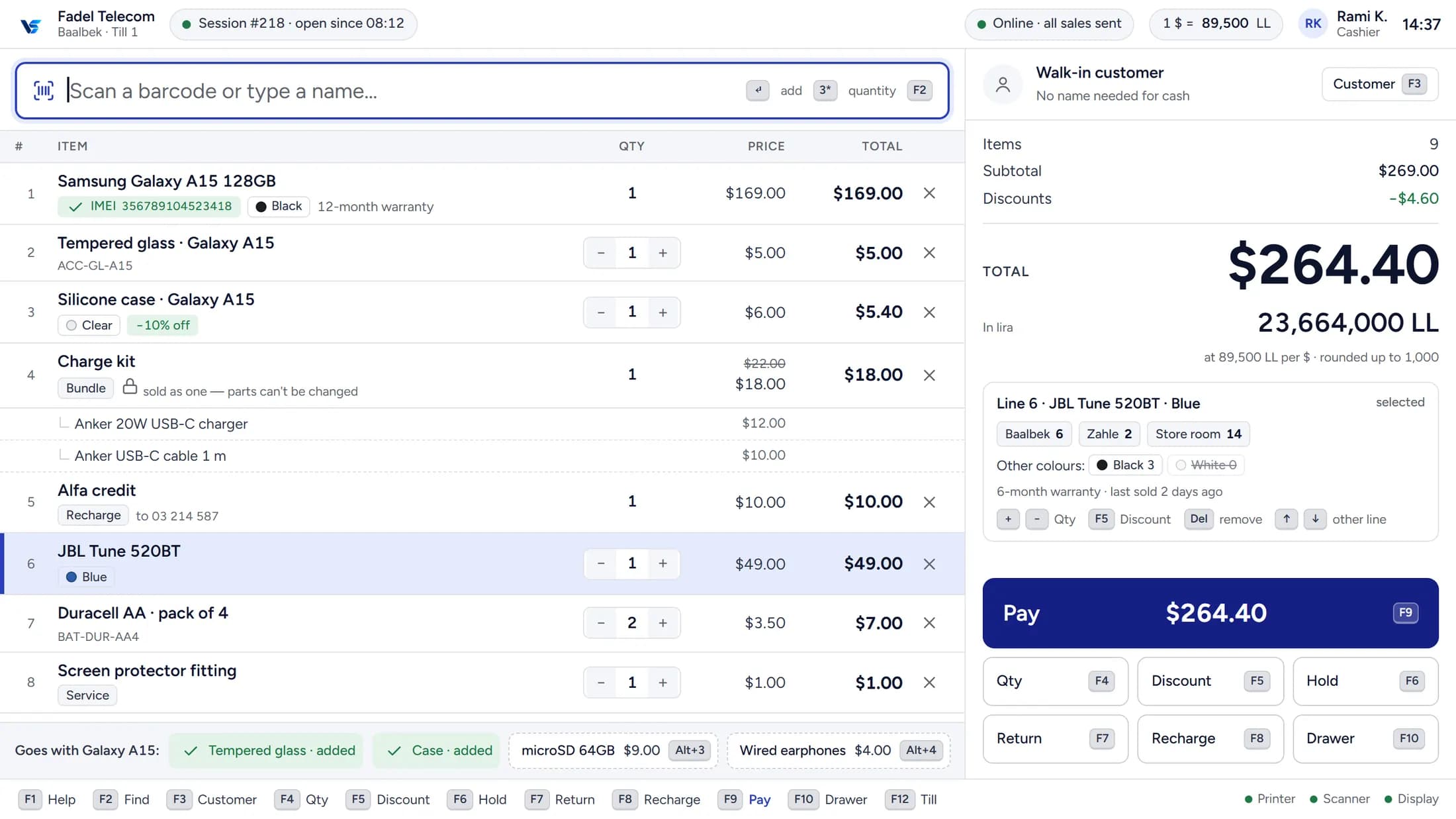Click down arrow key for other line
This screenshot has height=819, width=1456.
1315,519
